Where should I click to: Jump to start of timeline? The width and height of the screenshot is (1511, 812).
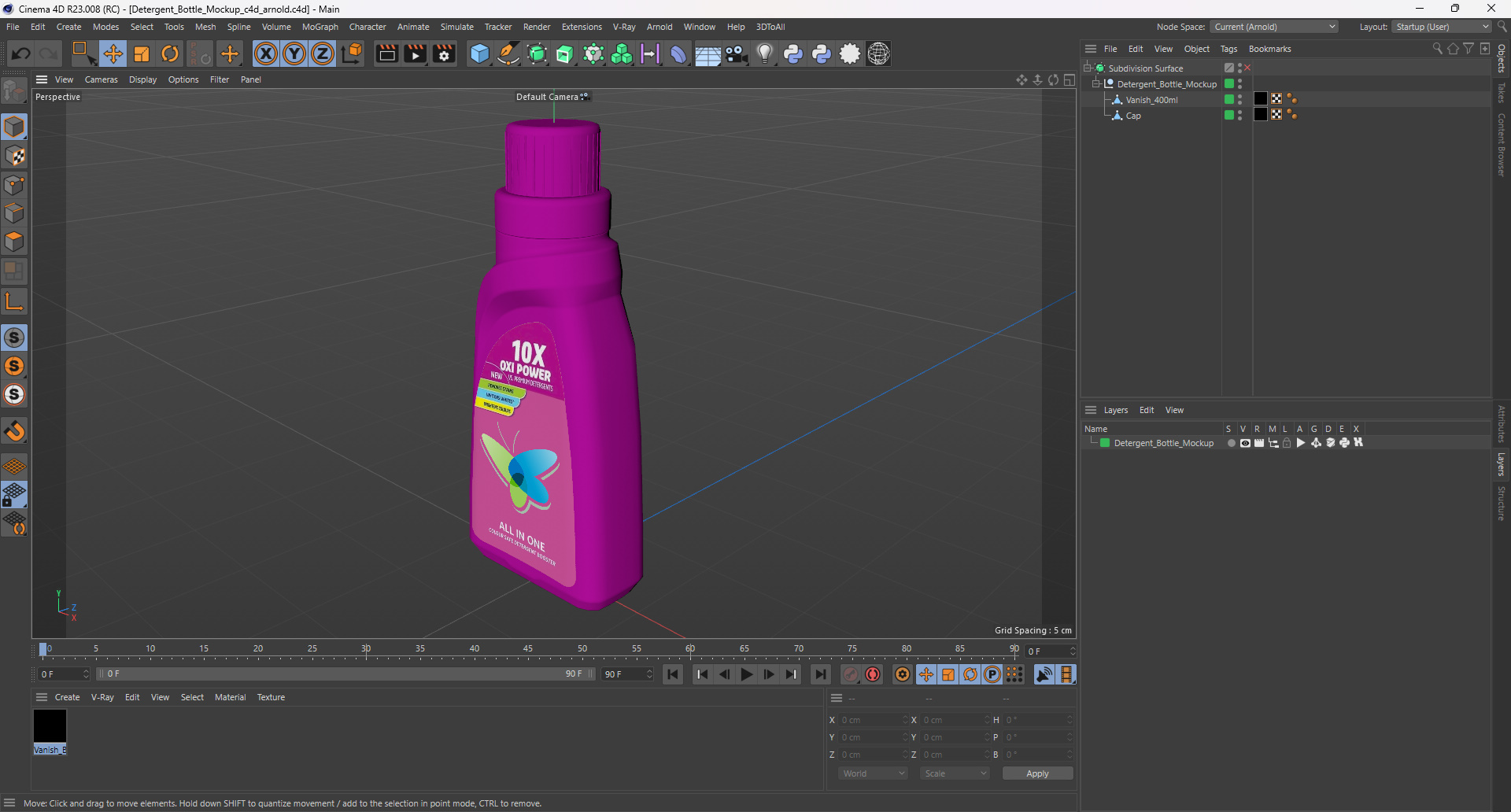(673, 674)
